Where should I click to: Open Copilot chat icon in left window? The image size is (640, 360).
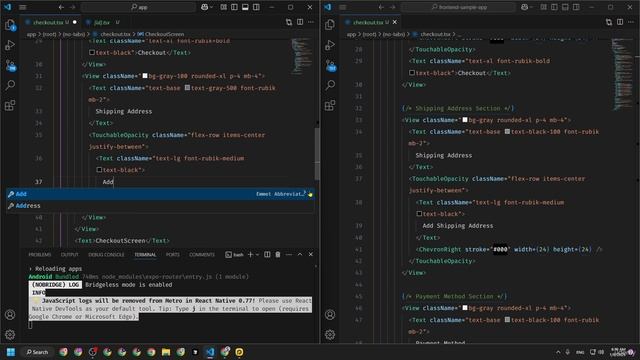pos(204,7)
